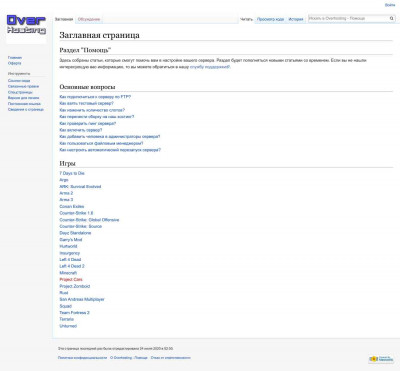Screen dimensions: 400x371
Task: Open the Заглавная tab
Action: click(64, 19)
